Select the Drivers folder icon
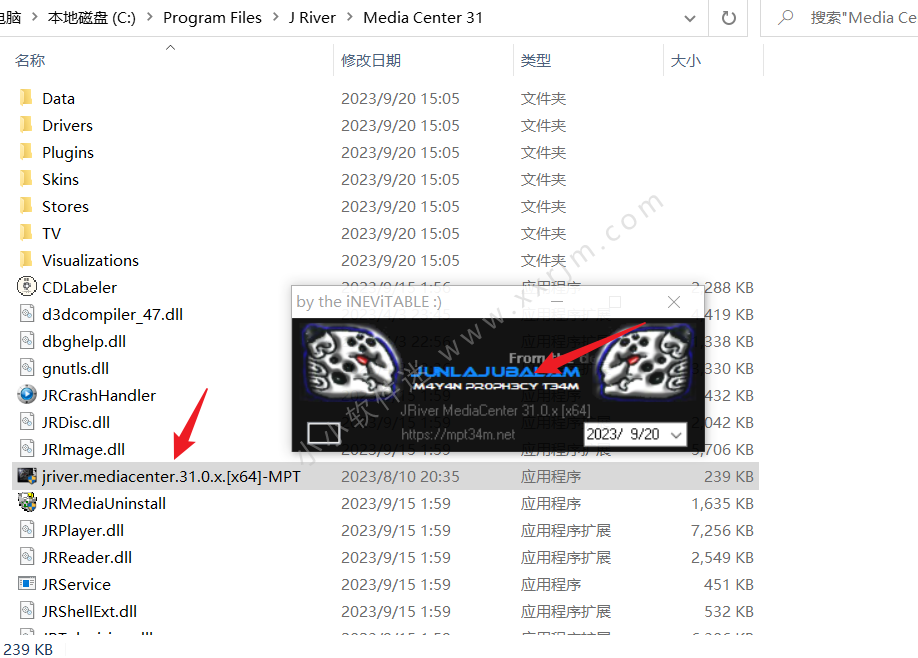This screenshot has height=658, width=918. (26, 125)
